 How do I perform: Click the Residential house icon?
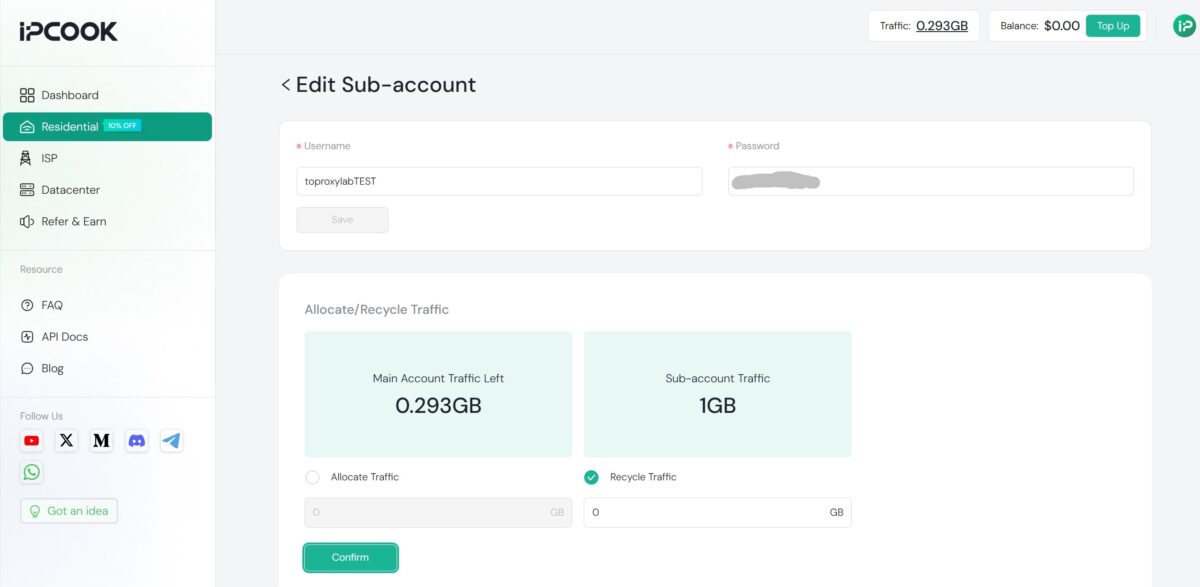point(27,127)
